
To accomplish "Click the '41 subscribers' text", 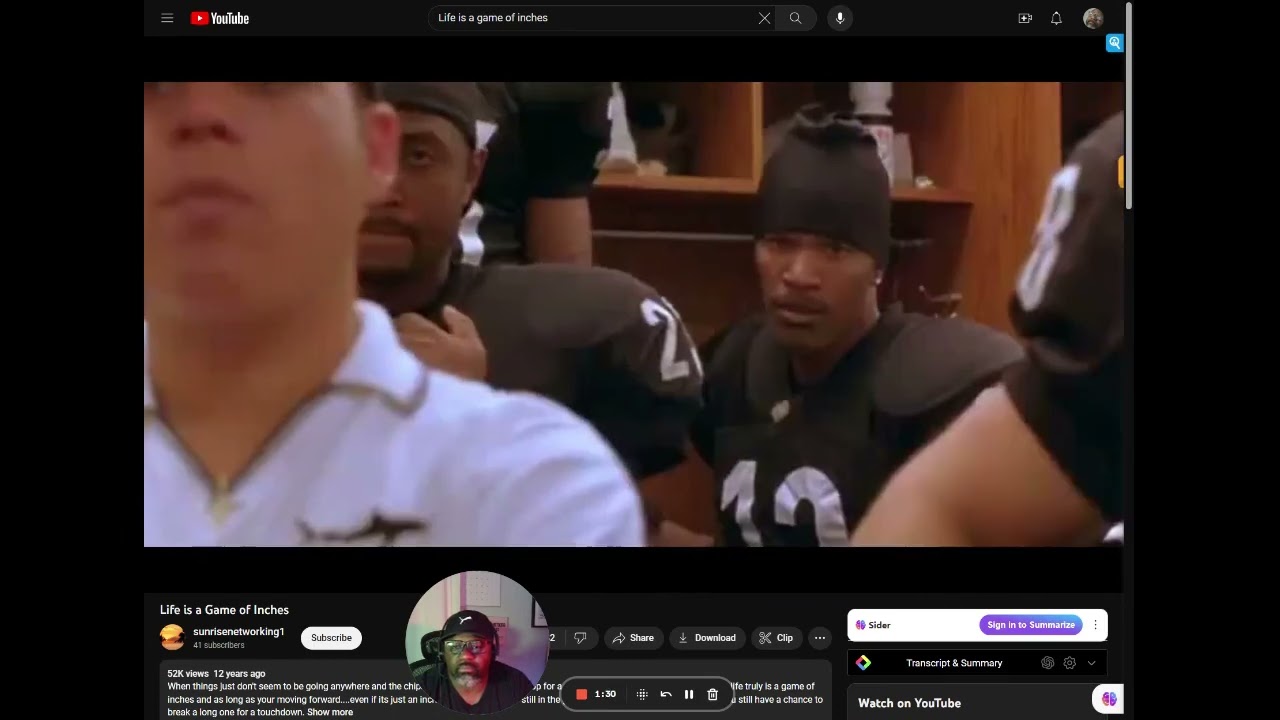I will click(x=218, y=646).
